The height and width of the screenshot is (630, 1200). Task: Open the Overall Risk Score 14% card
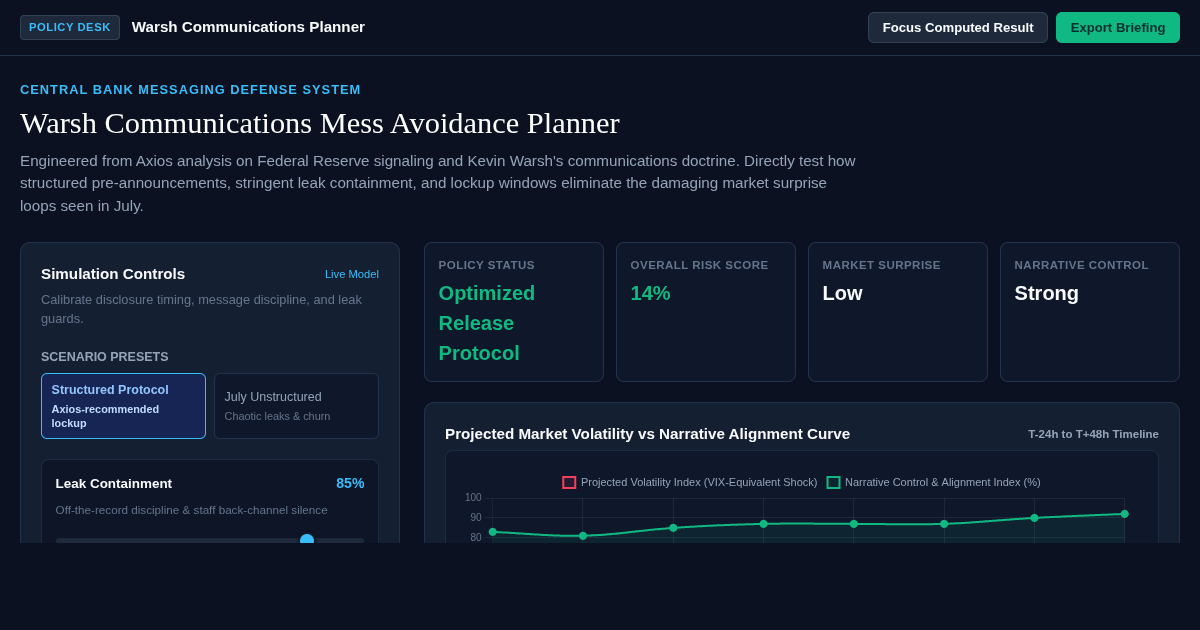point(706,312)
